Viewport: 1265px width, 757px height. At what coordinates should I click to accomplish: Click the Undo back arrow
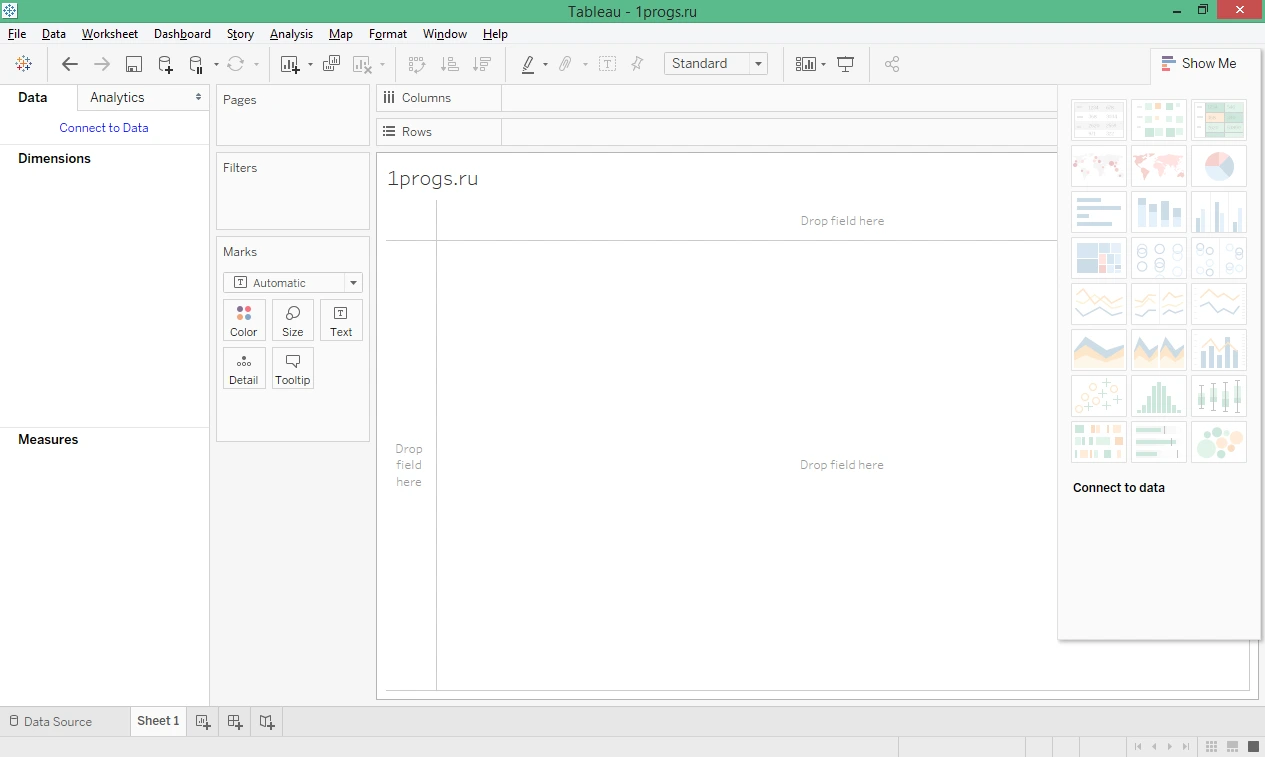(69, 64)
